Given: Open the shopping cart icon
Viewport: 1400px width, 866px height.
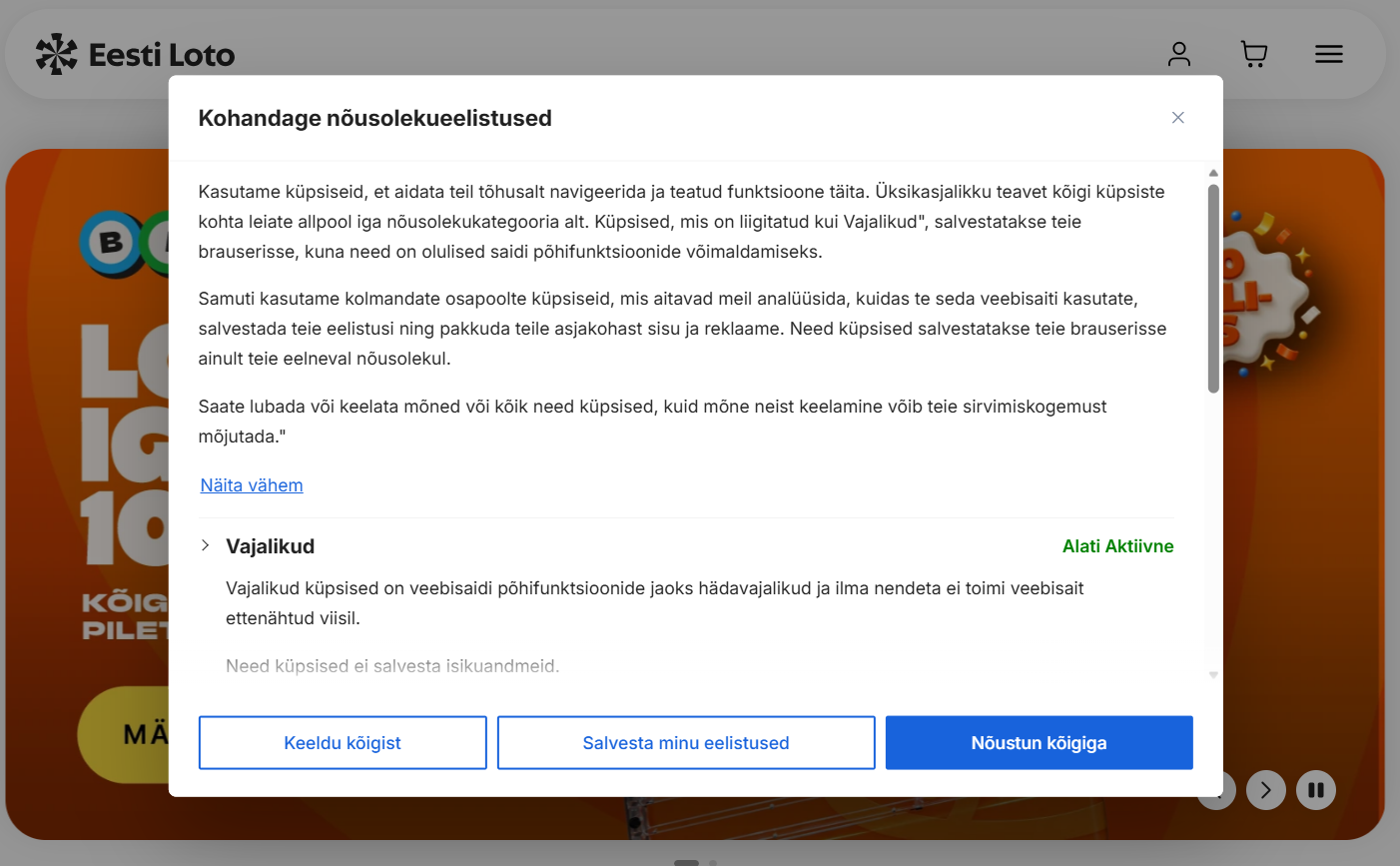Looking at the screenshot, I should [x=1254, y=54].
